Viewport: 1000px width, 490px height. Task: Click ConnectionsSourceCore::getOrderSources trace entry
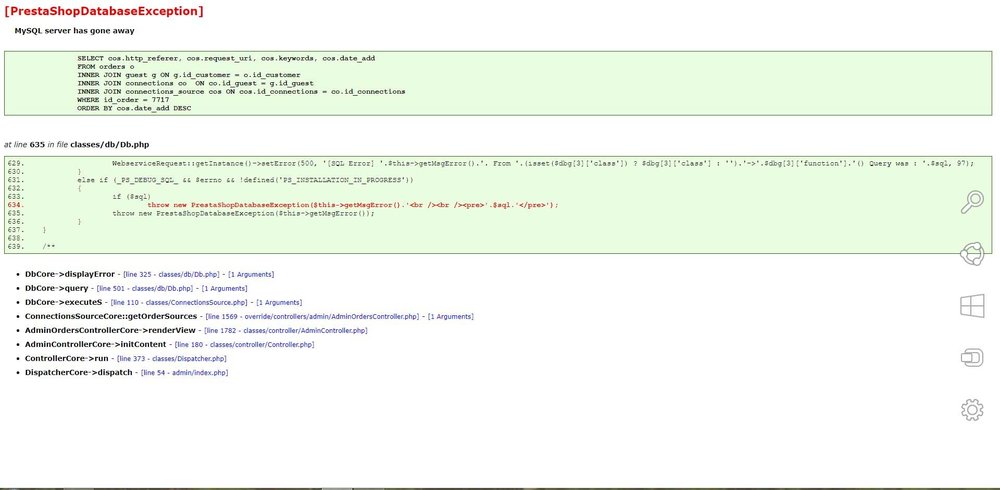click(x=110, y=316)
